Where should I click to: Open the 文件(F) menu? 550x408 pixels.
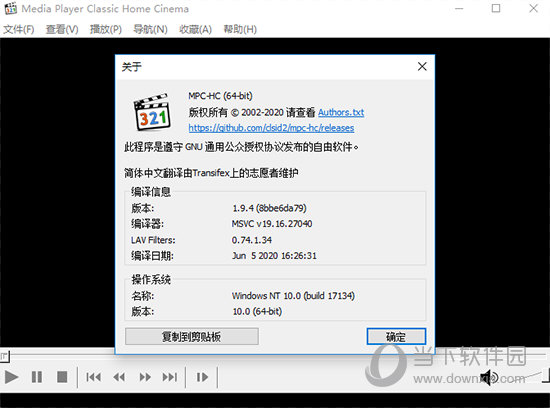point(19,29)
